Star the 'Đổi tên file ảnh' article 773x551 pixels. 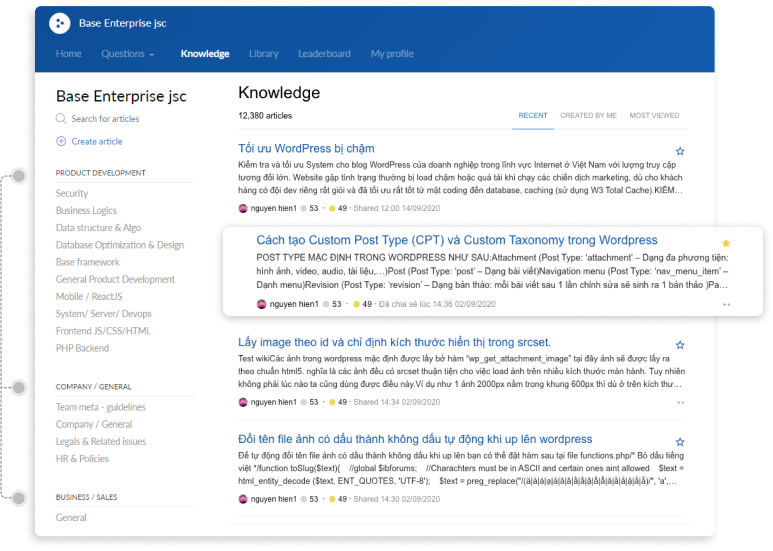[680, 442]
